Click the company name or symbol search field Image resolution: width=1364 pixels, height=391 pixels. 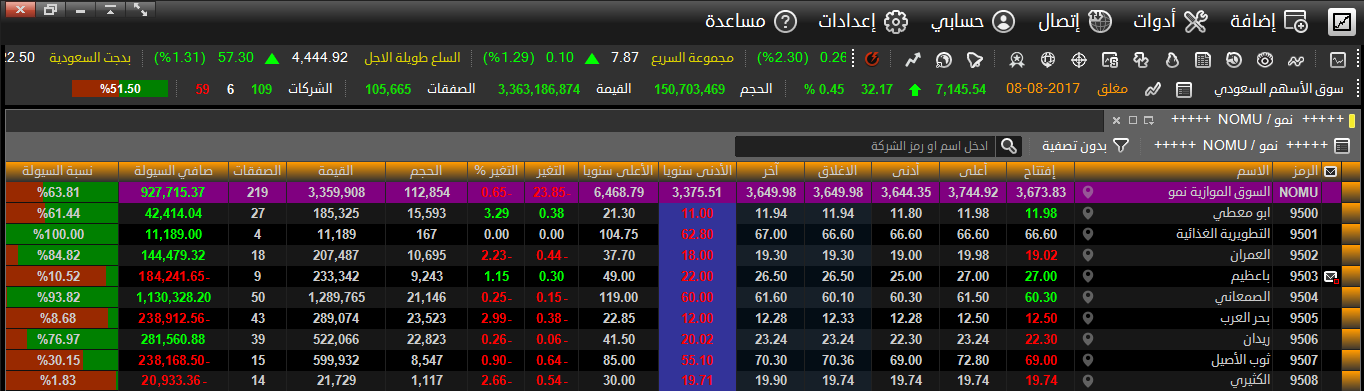(866, 146)
